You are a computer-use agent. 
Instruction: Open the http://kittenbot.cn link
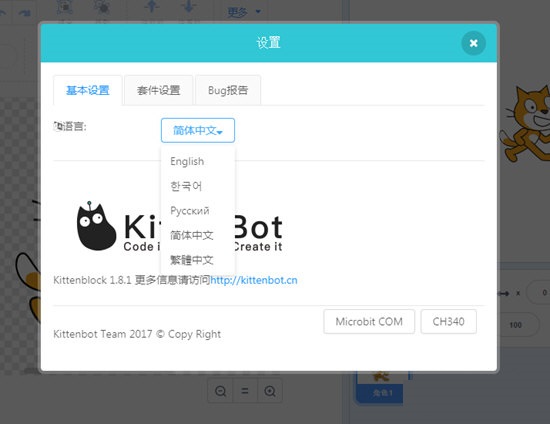[x=254, y=280]
